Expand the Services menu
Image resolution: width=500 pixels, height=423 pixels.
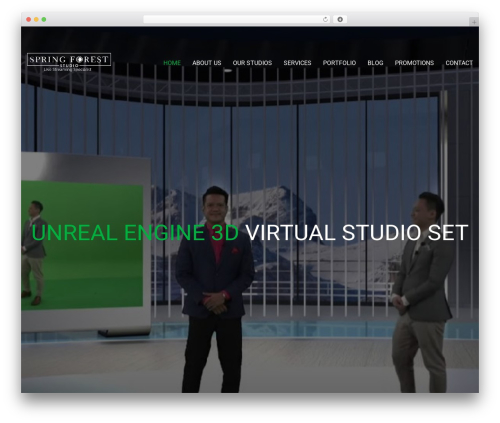tap(297, 63)
